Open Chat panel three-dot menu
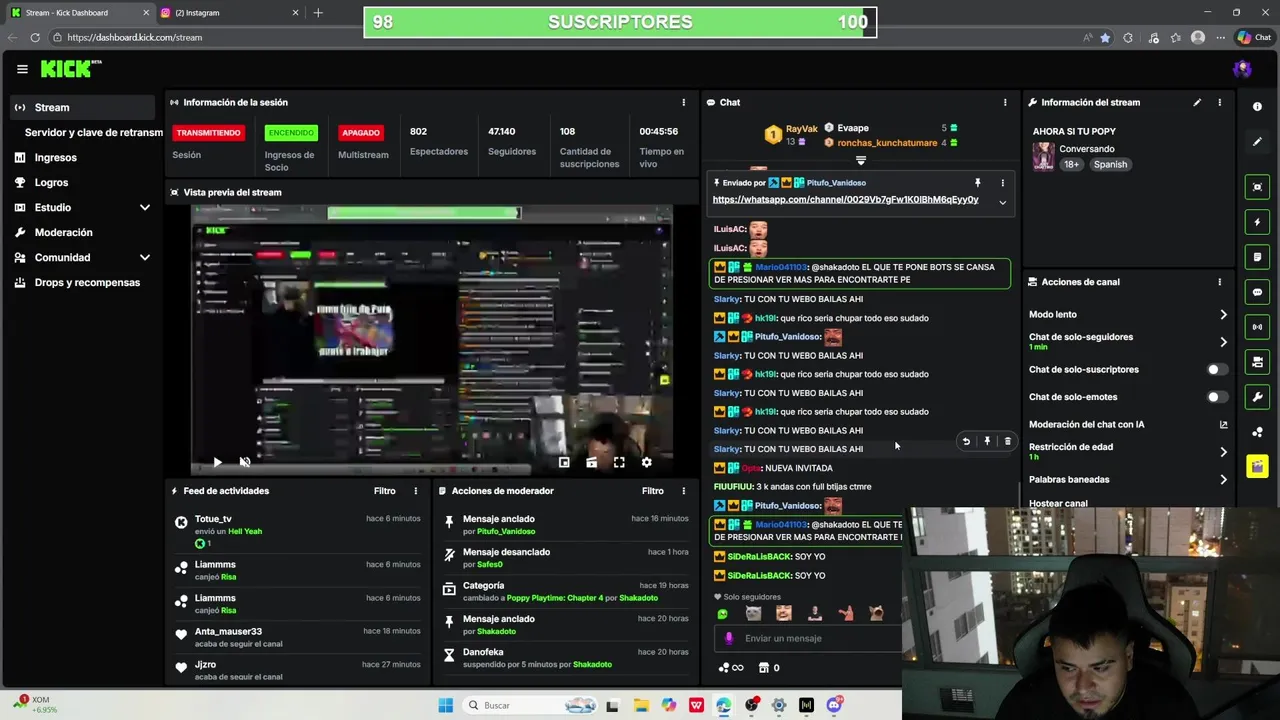Viewport: 1280px width, 720px height. (x=1005, y=102)
